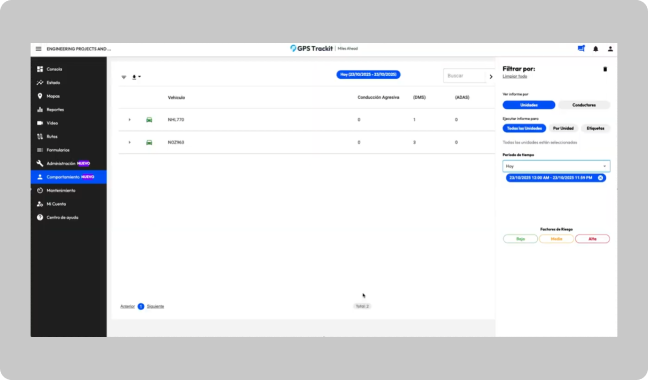Expand the NOZ963 vehicle row
This screenshot has height=380, width=648.
coord(129,142)
